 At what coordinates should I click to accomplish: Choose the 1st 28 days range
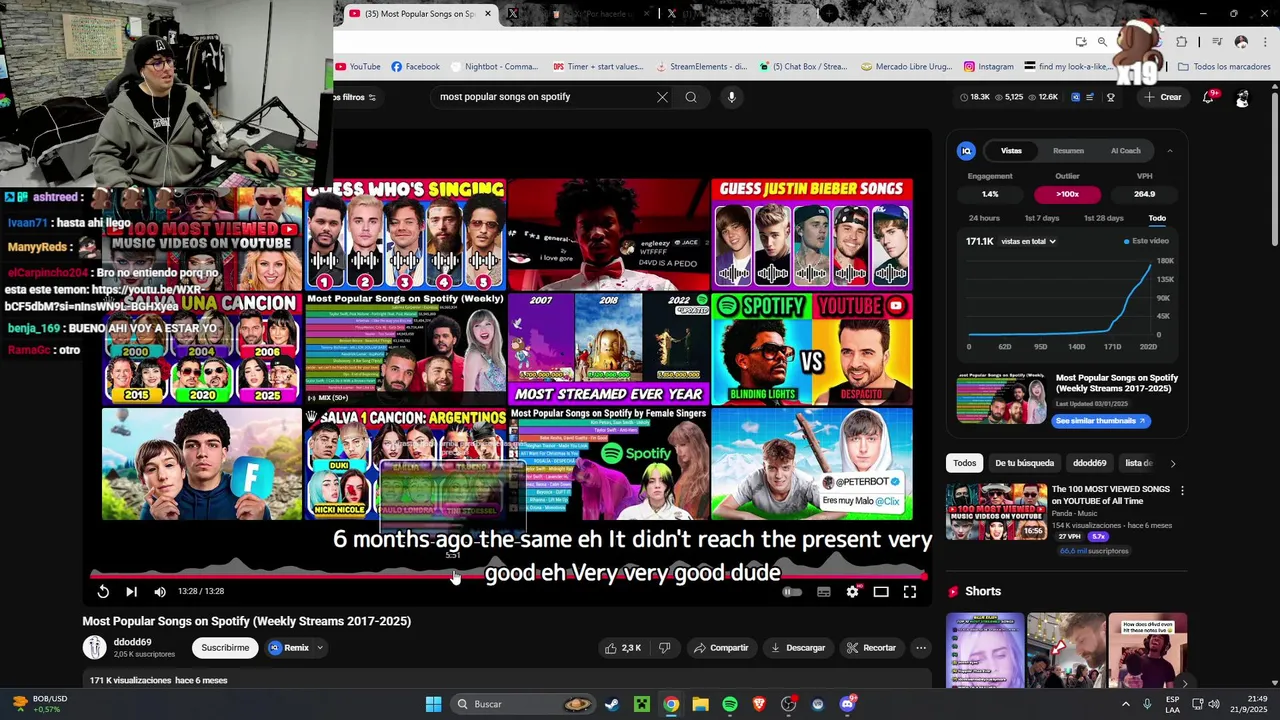coord(1104,218)
